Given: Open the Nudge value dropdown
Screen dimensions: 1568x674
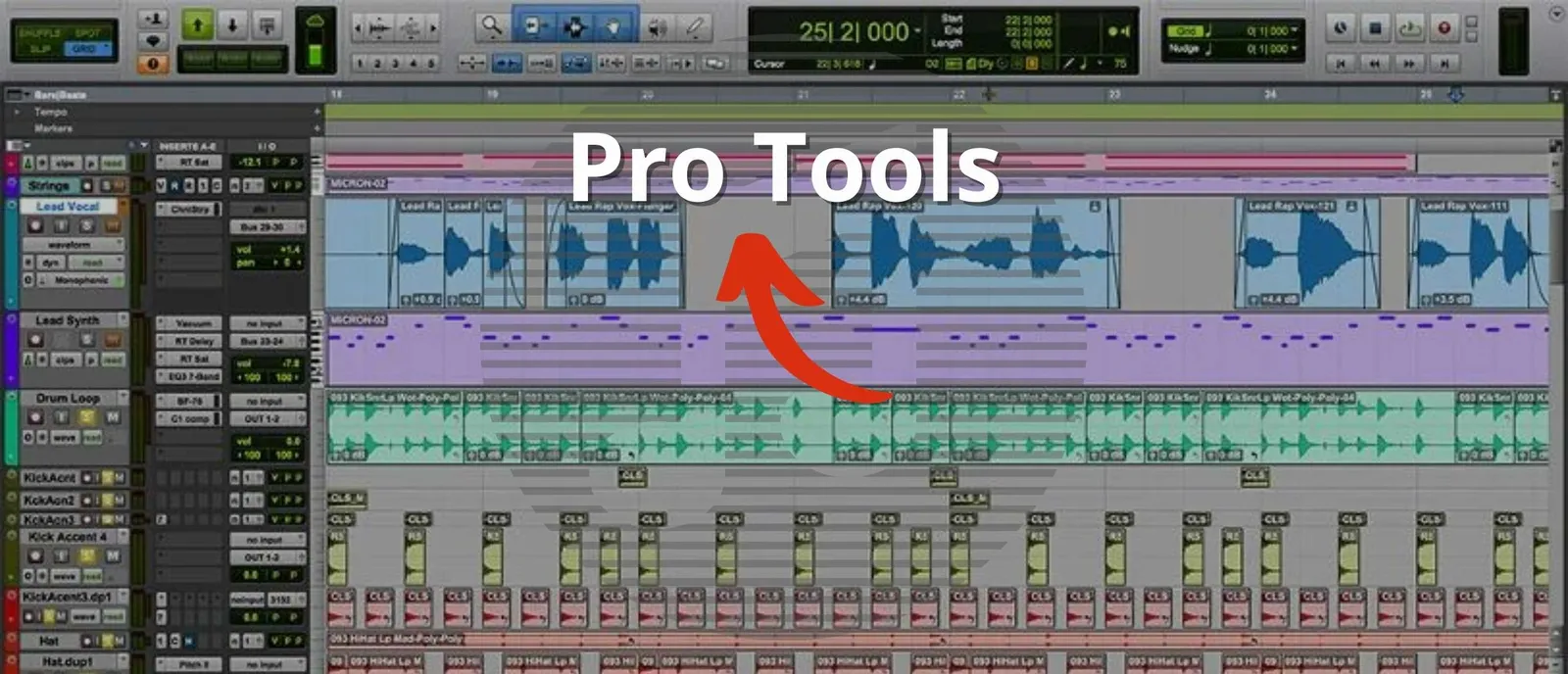Looking at the screenshot, I should 1295,49.
